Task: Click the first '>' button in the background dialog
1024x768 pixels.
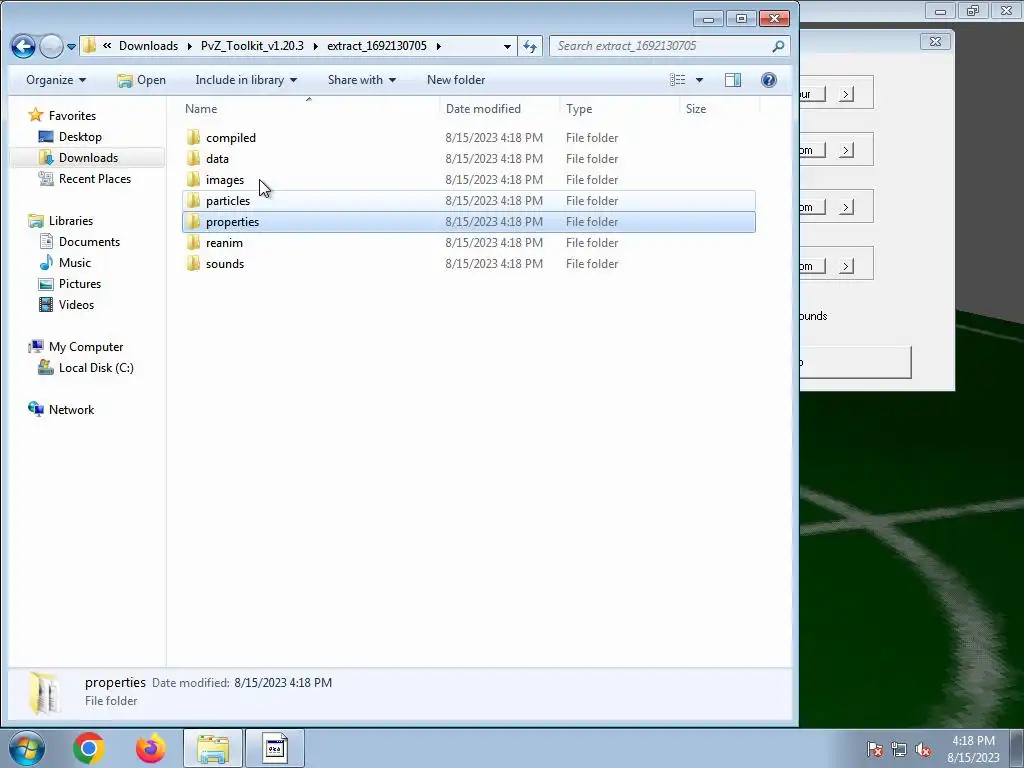Action: click(x=846, y=94)
